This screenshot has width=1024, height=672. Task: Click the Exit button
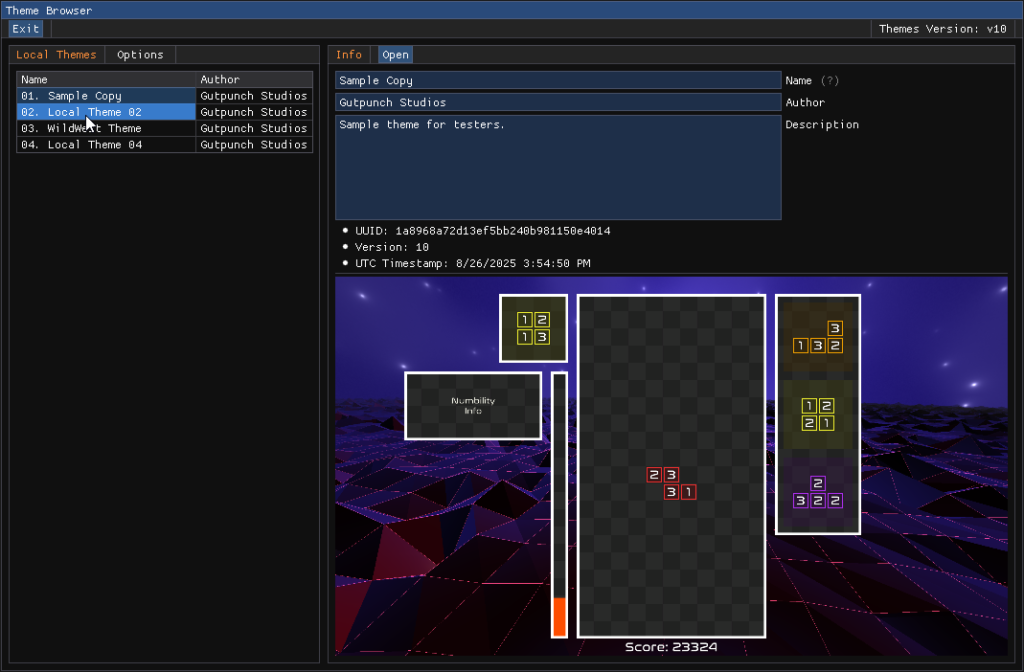pyautogui.click(x=26, y=29)
